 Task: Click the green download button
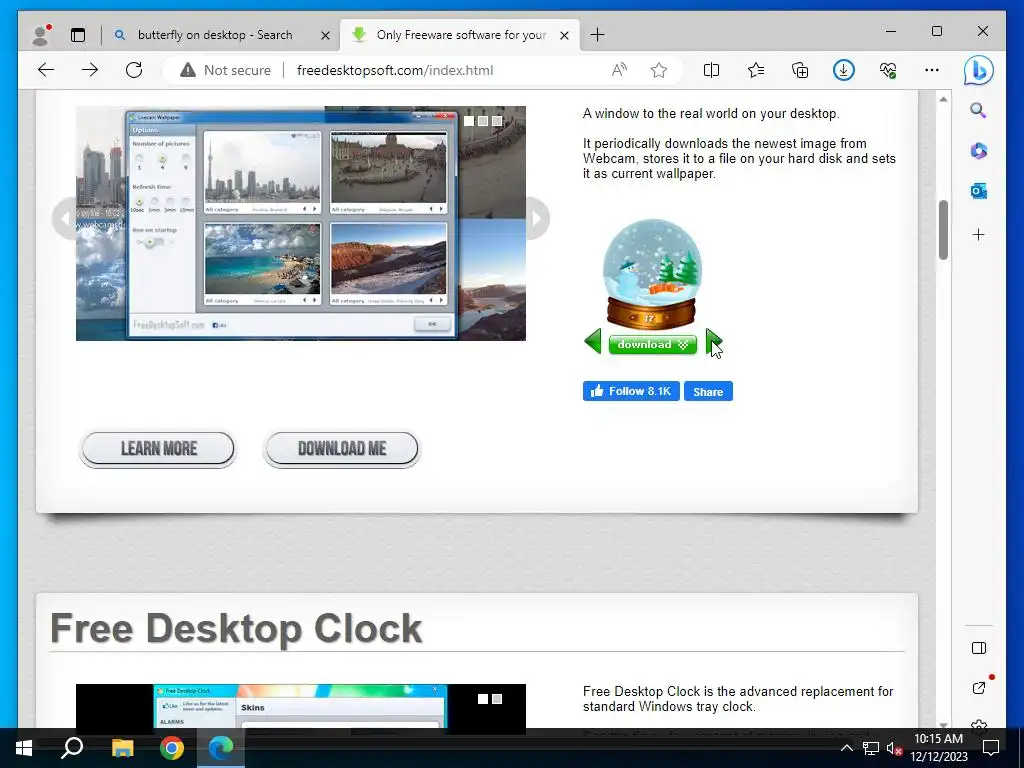pos(652,344)
